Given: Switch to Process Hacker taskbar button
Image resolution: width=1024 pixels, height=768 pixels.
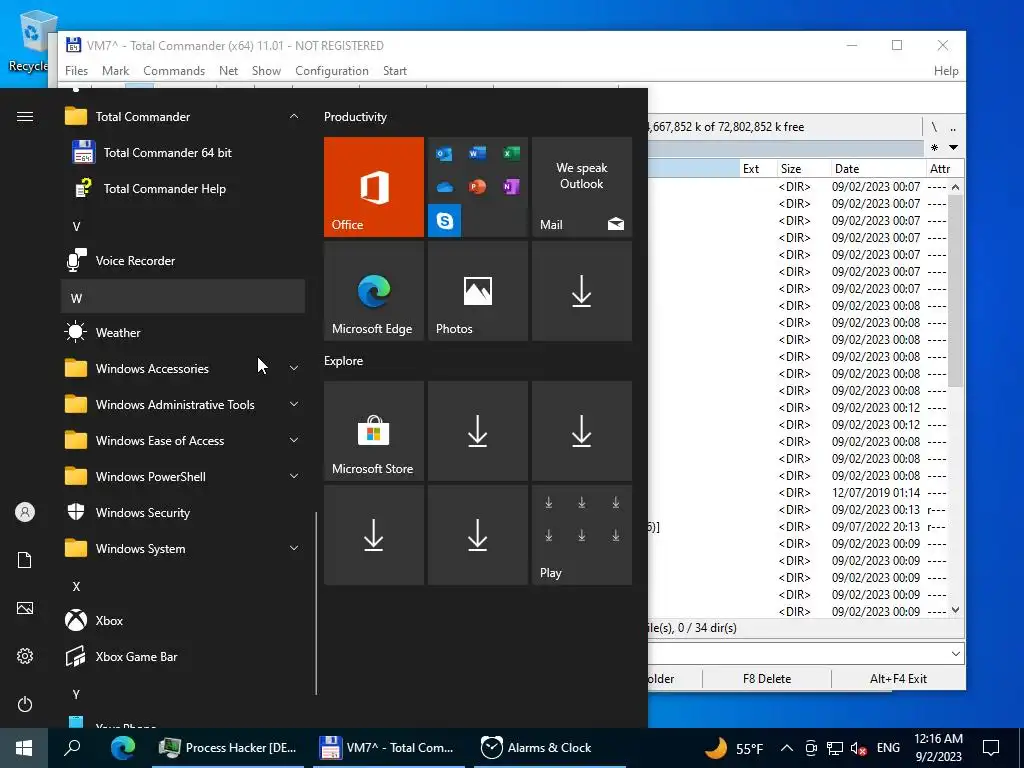Looking at the screenshot, I should 227,748.
